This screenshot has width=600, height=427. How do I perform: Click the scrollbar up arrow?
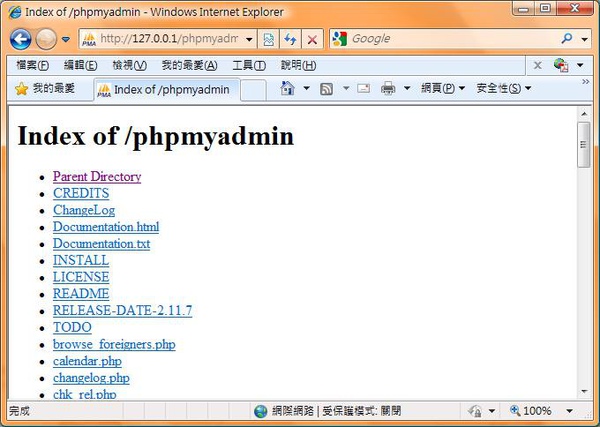[584, 114]
